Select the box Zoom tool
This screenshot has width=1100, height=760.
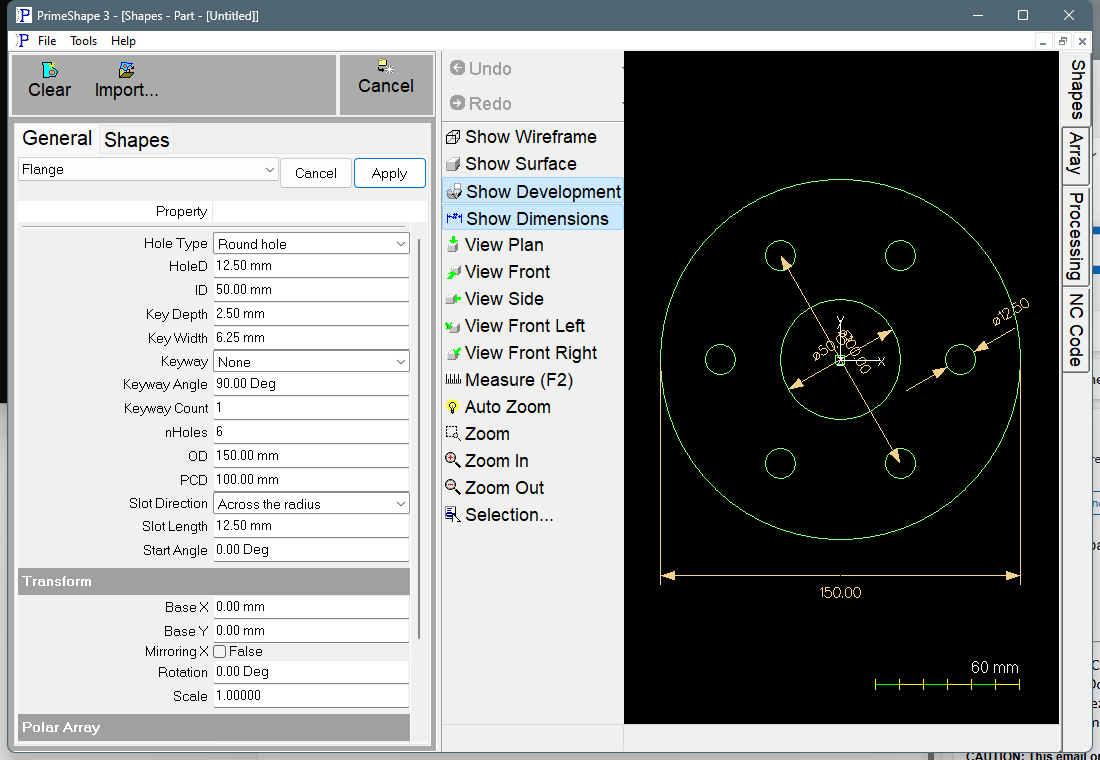tap(478, 434)
